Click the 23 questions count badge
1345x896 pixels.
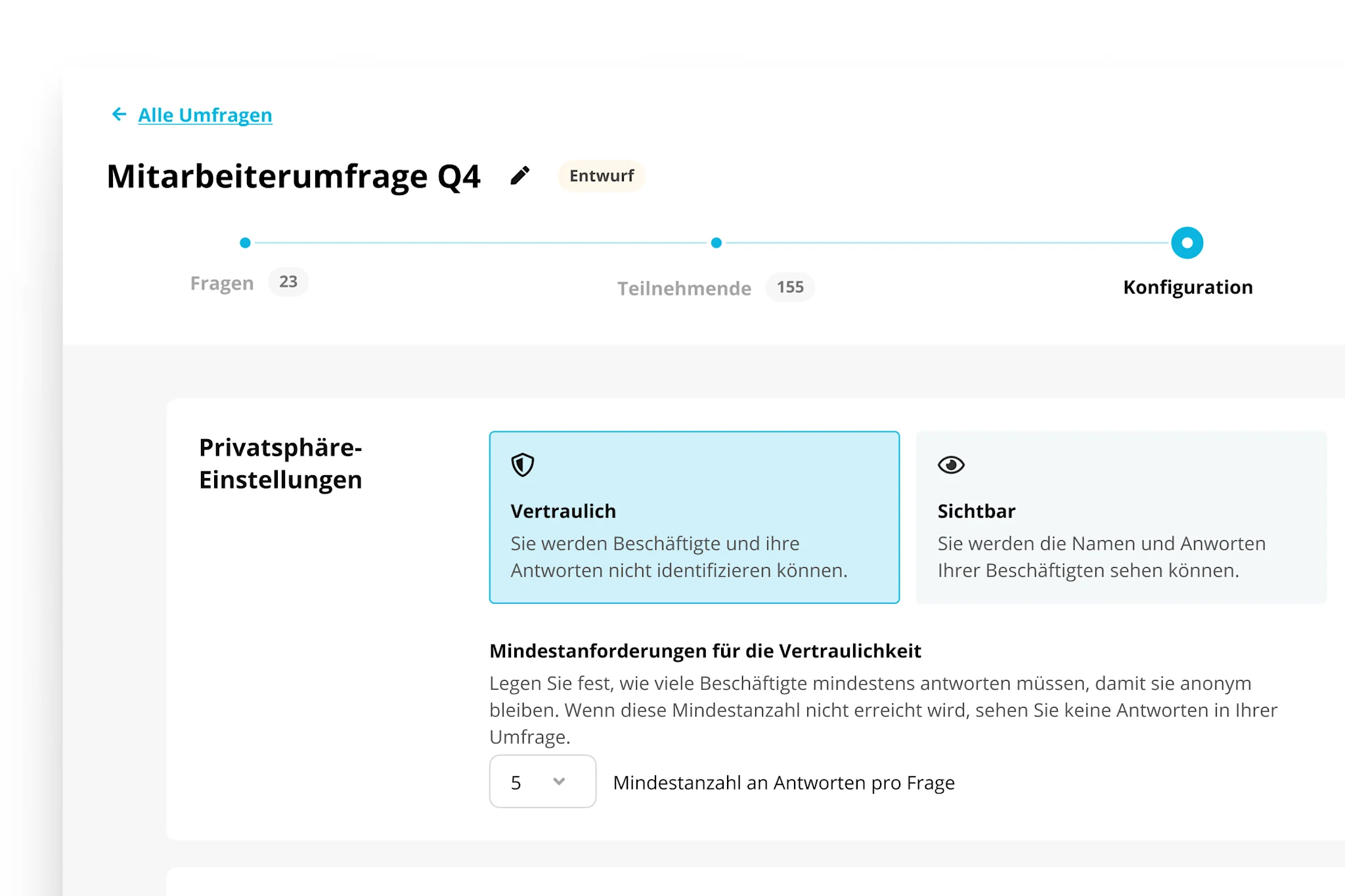(x=288, y=282)
